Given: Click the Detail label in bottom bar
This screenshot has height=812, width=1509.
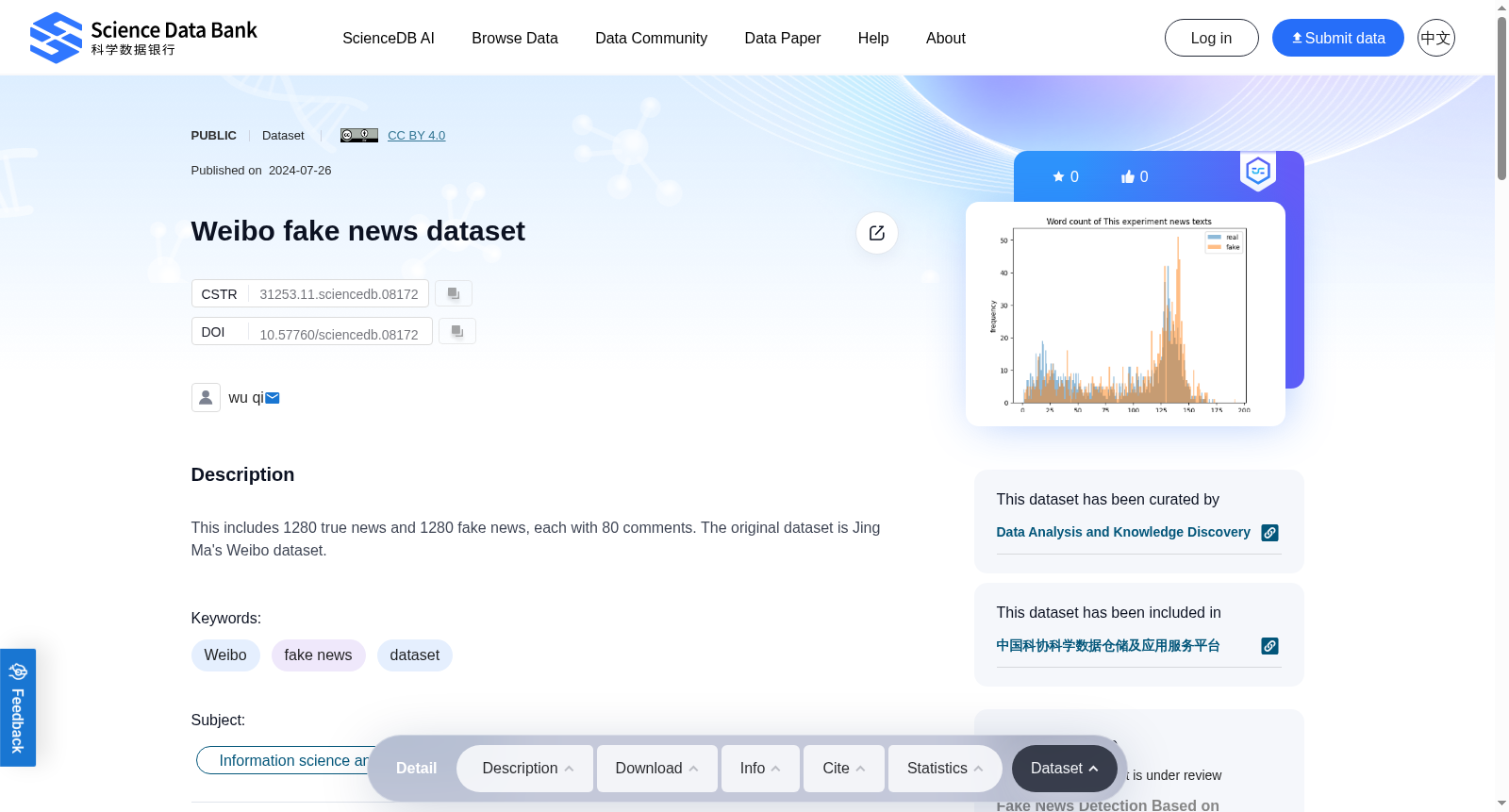Looking at the screenshot, I should 417,769.
